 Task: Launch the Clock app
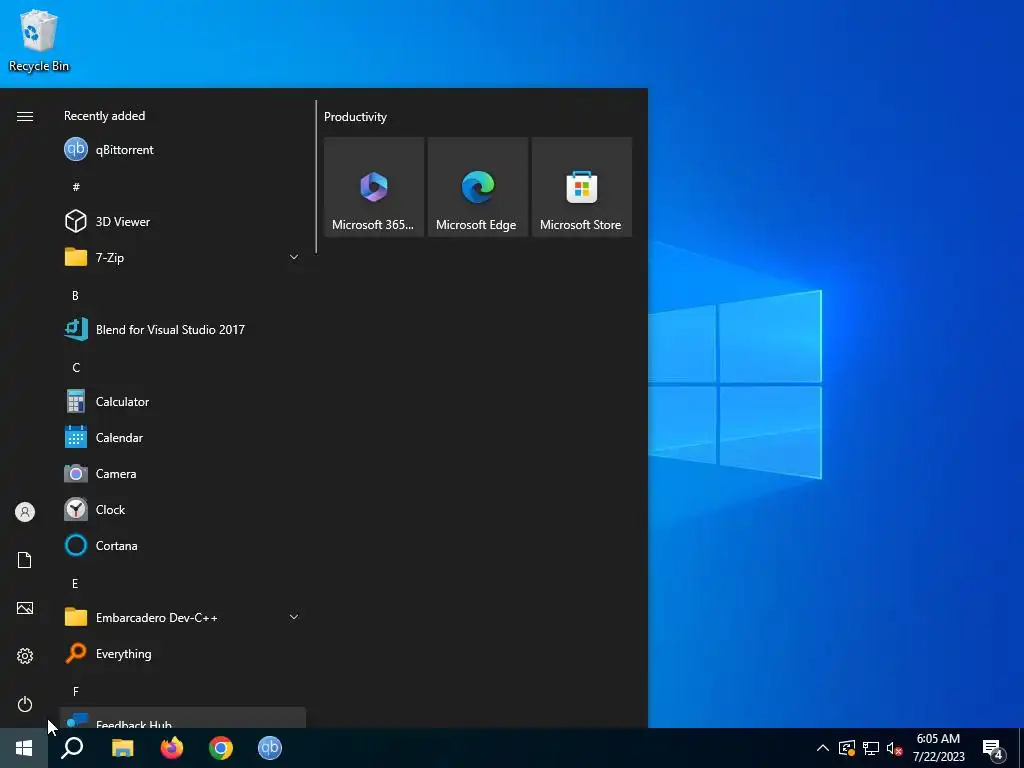click(x=183, y=509)
